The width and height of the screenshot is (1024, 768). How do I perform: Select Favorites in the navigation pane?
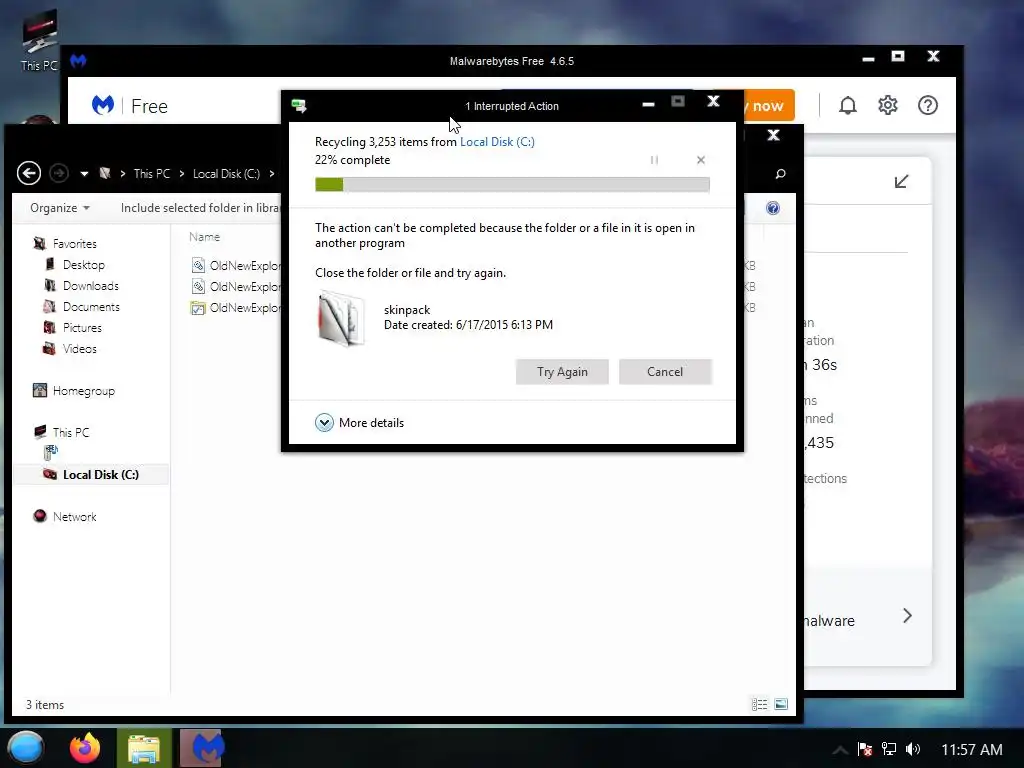click(x=65, y=244)
